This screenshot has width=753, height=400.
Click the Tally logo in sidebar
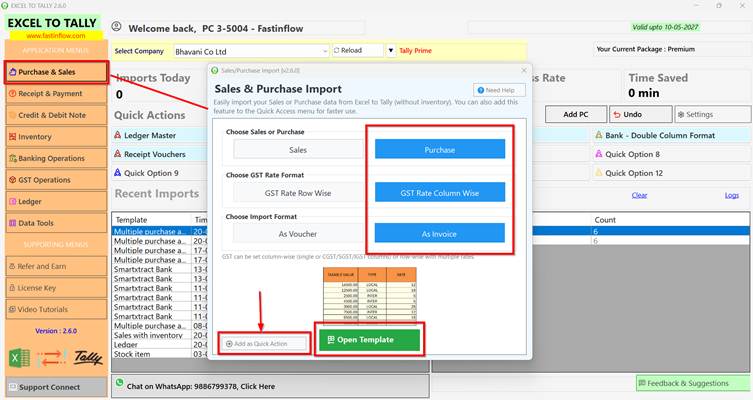88,357
